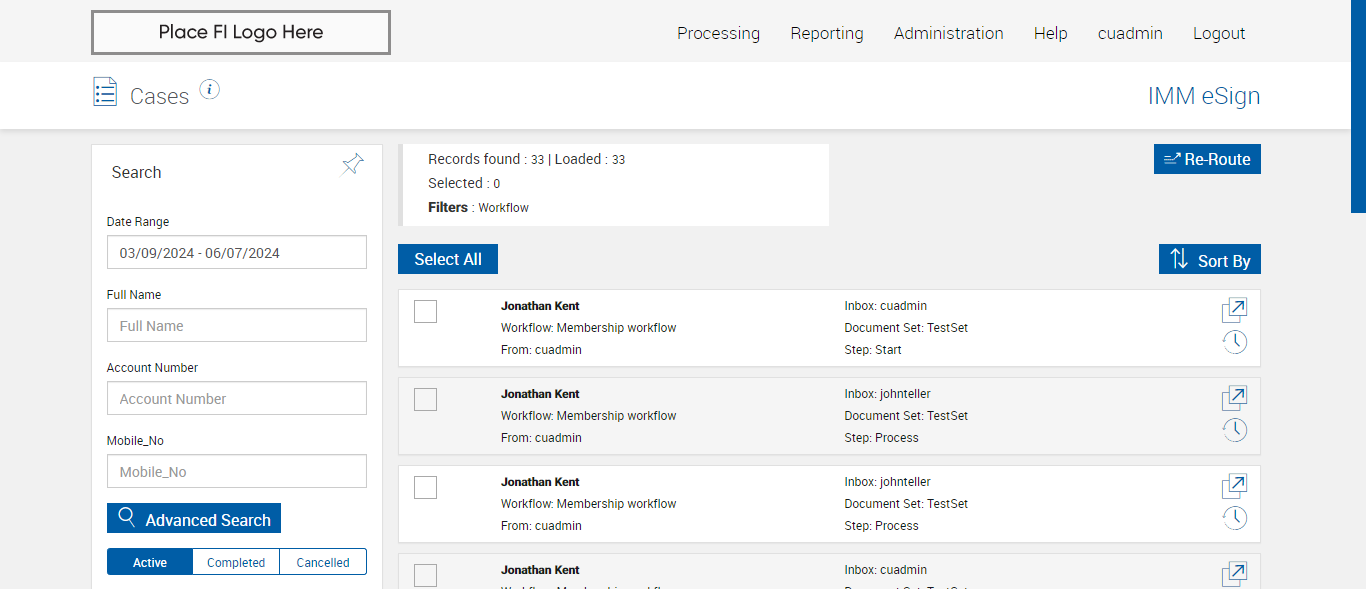Check the first Jonathan Kent case checkbox

(425, 312)
